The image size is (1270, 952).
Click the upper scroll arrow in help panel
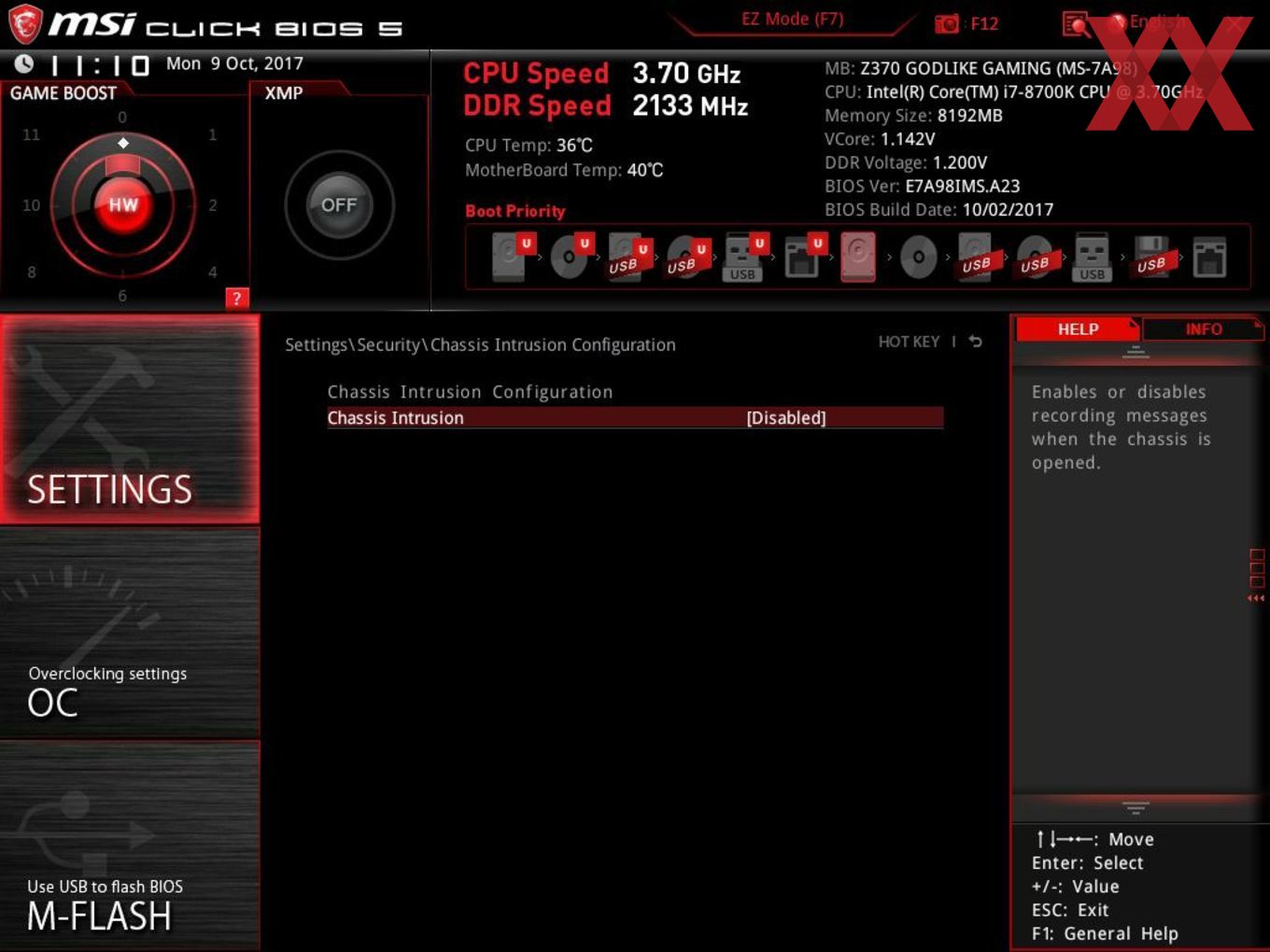click(x=1136, y=353)
